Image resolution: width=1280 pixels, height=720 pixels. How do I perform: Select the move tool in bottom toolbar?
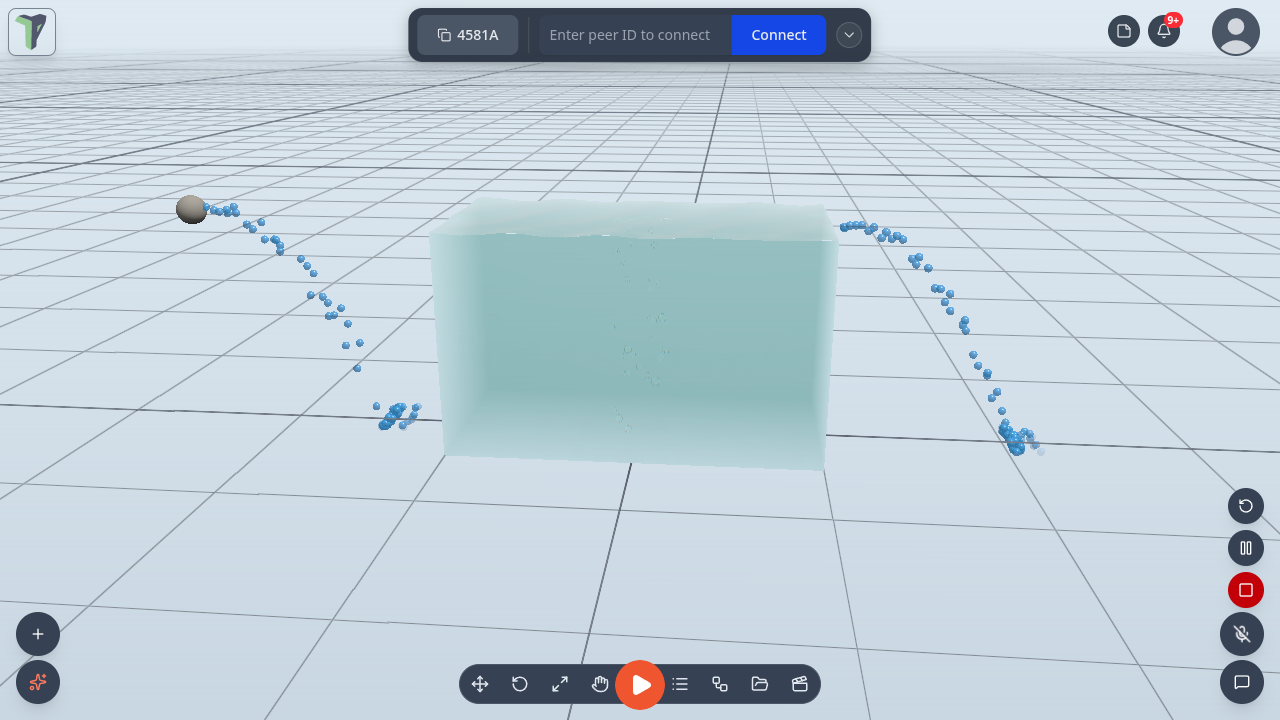pyautogui.click(x=480, y=684)
